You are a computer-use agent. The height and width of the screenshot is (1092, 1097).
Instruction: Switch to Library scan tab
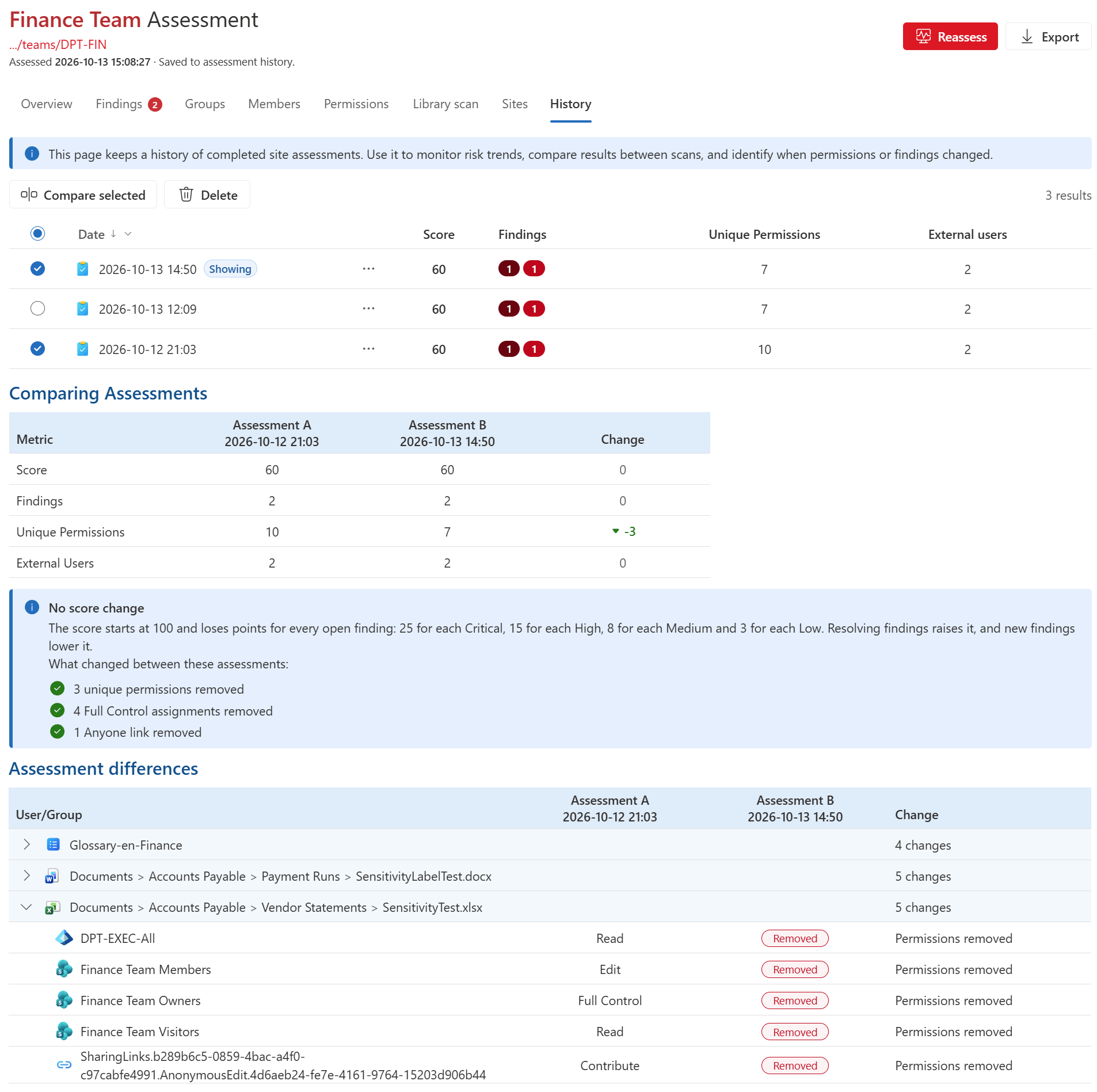(x=445, y=104)
